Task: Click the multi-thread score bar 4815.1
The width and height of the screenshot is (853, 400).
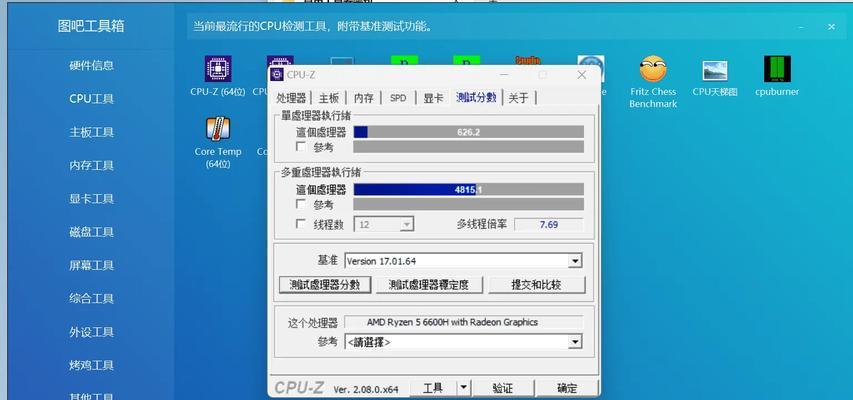Action: 468,189
